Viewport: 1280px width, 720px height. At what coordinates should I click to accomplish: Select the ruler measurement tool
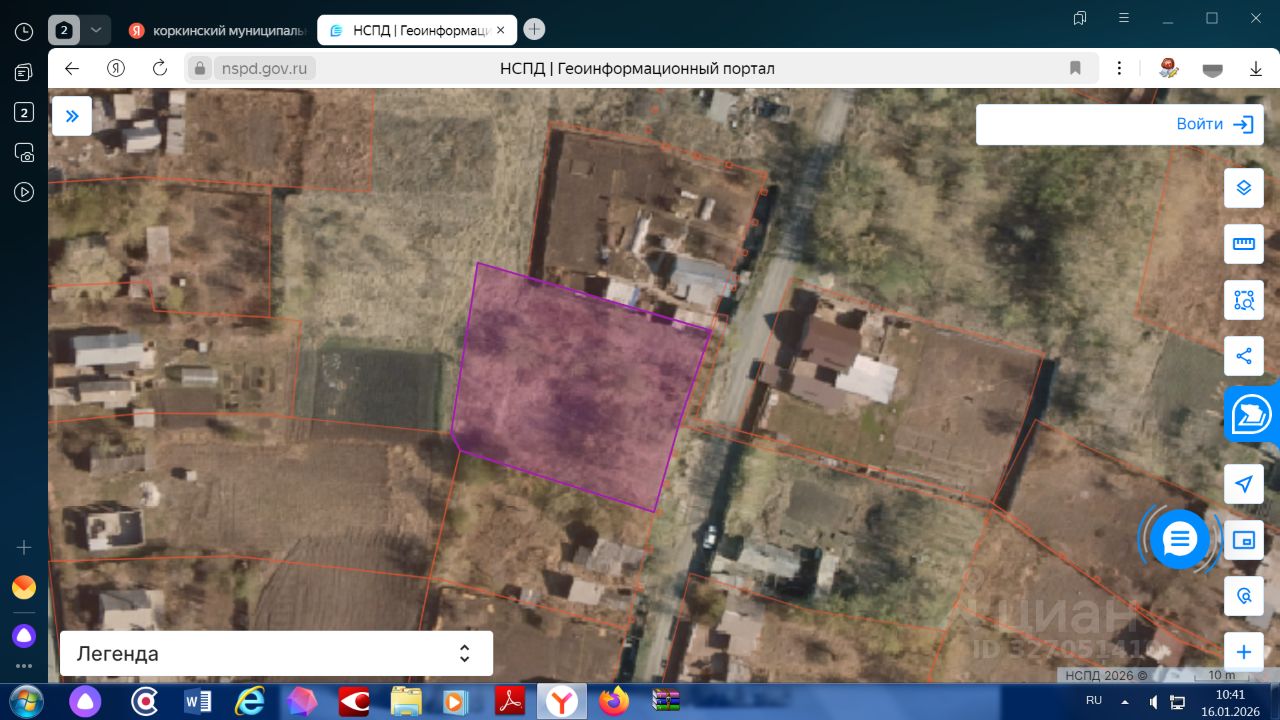click(x=1244, y=244)
